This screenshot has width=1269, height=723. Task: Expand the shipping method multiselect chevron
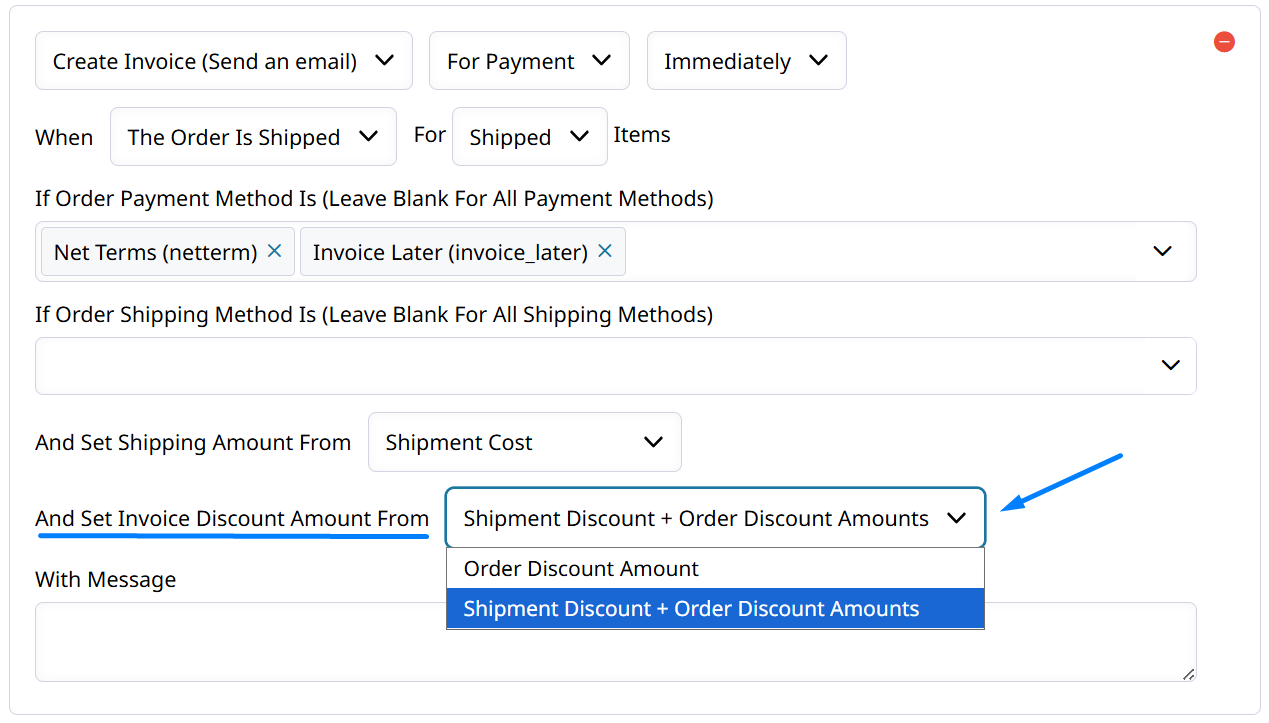point(1171,366)
